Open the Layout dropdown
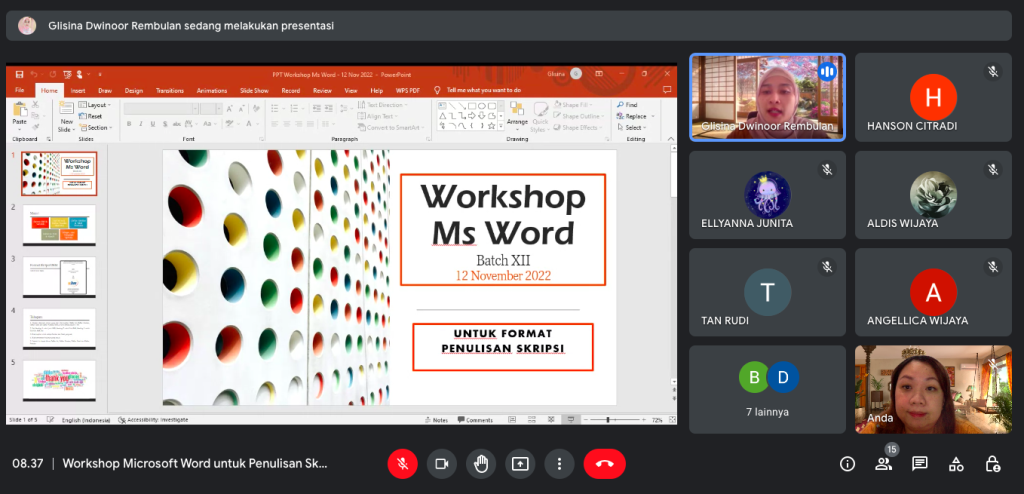The height and width of the screenshot is (494, 1024). coord(95,105)
